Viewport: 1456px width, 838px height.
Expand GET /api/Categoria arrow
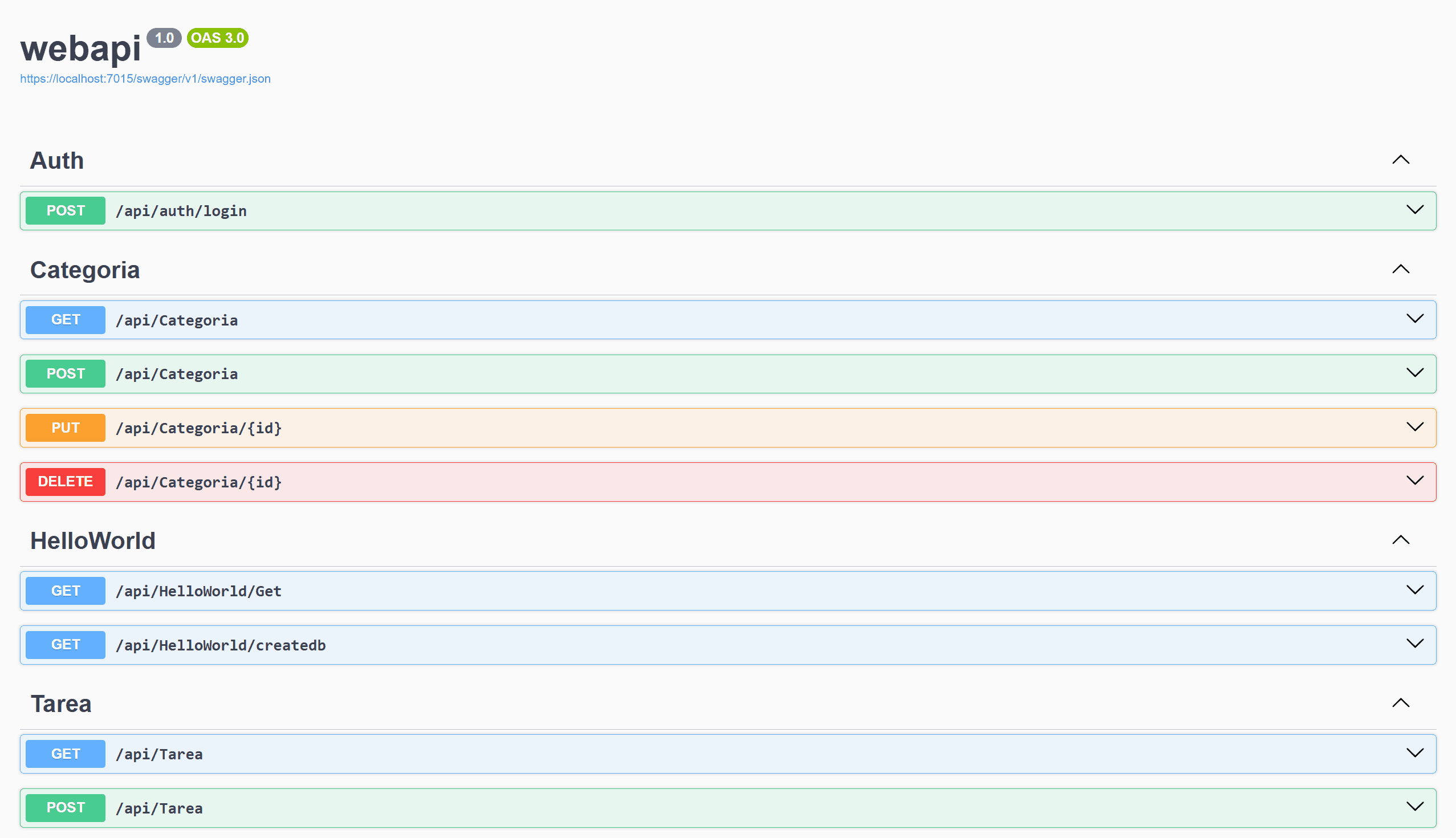[x=1414, y=318]
